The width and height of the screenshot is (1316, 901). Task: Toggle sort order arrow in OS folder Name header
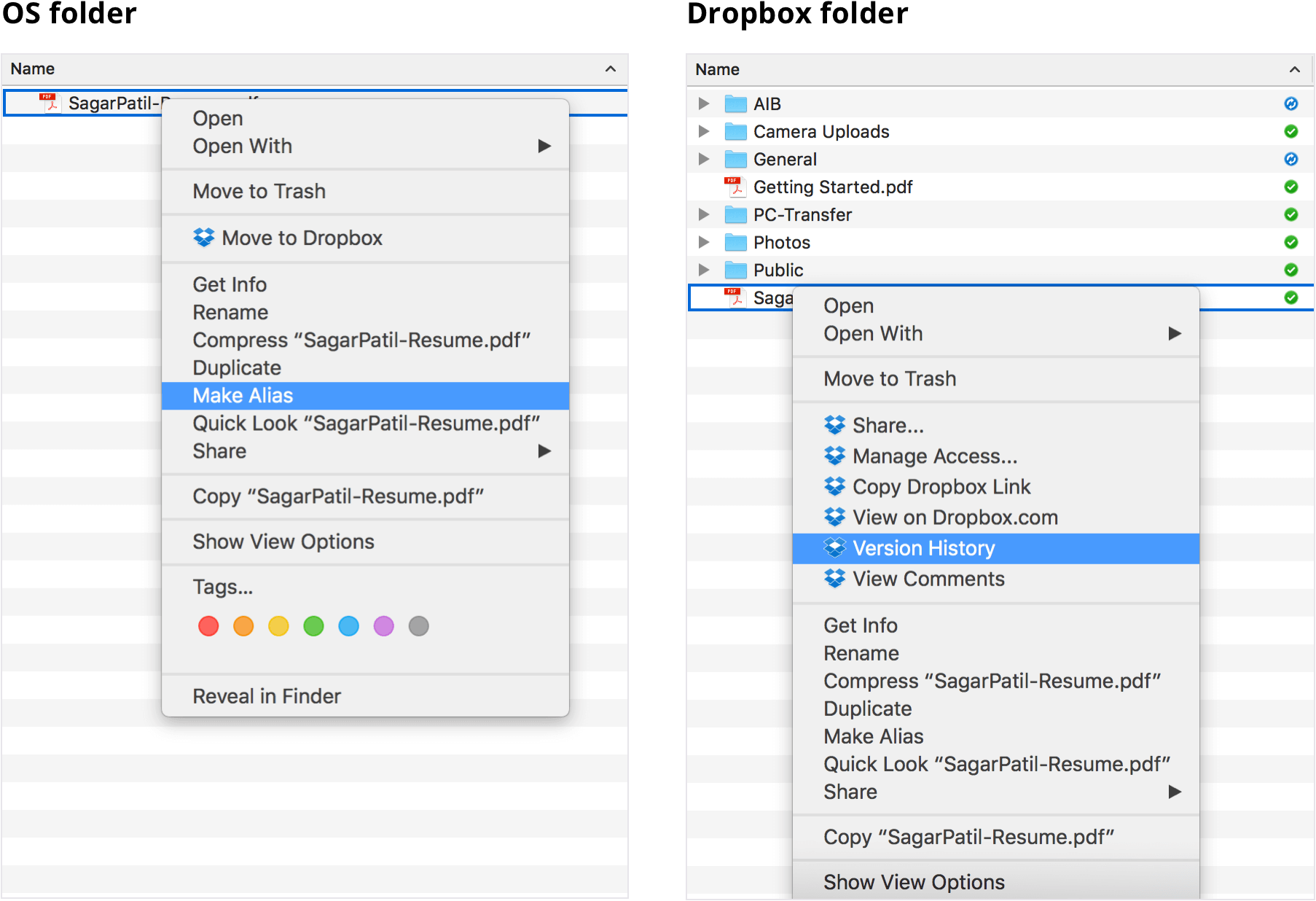coord(611,69)
